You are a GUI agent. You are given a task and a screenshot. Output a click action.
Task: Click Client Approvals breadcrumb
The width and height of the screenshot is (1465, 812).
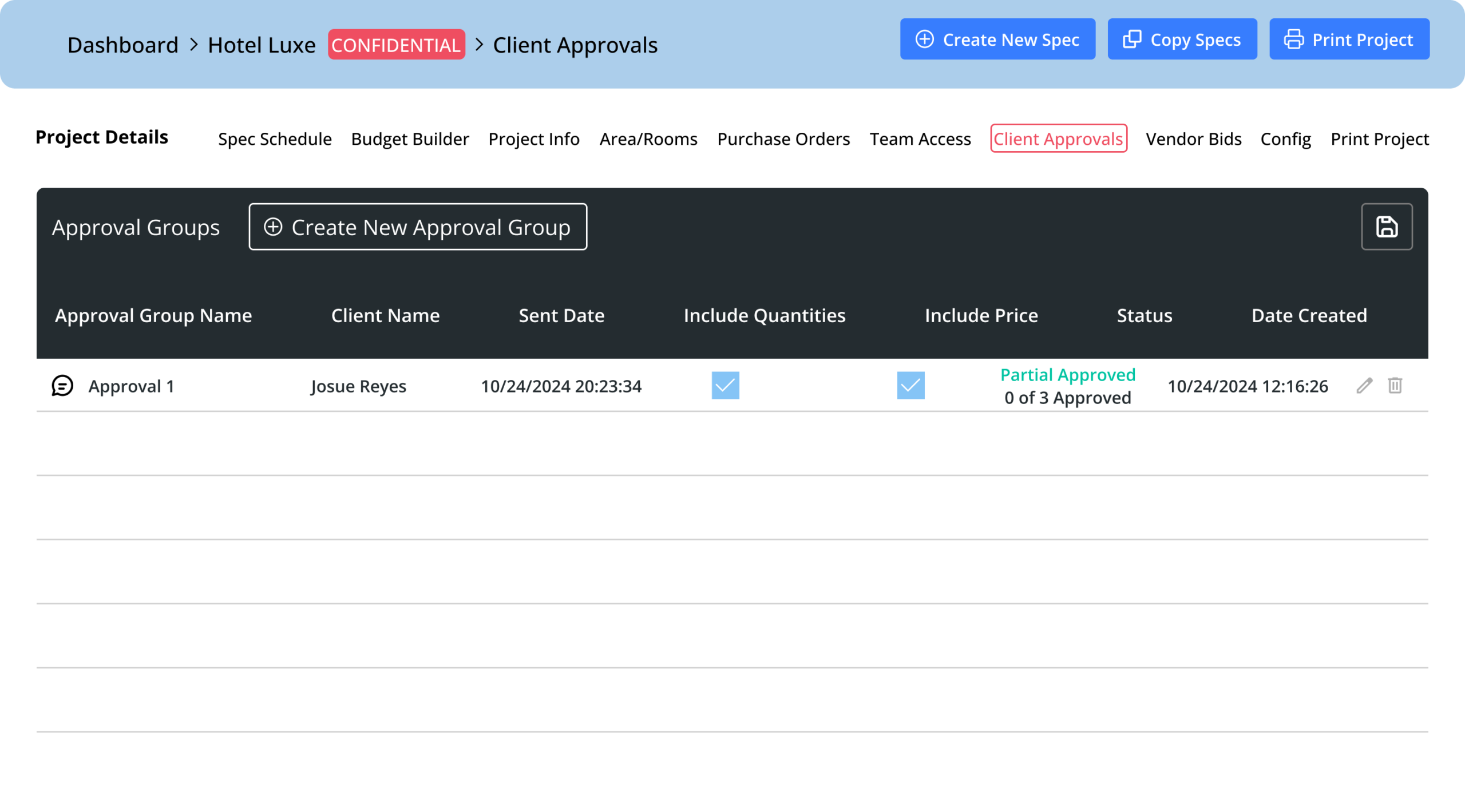pyautogui.click(x=575, y=45)
